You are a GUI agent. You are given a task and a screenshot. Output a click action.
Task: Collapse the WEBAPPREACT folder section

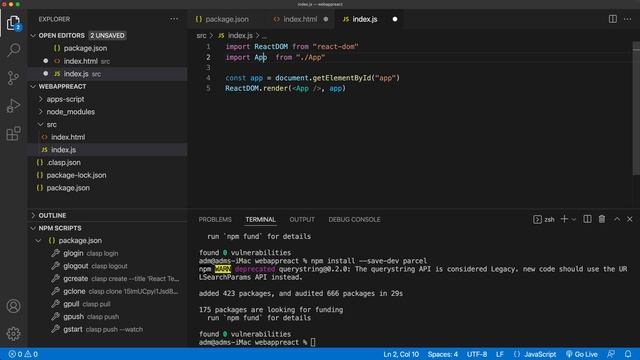(x=33, y=87)
